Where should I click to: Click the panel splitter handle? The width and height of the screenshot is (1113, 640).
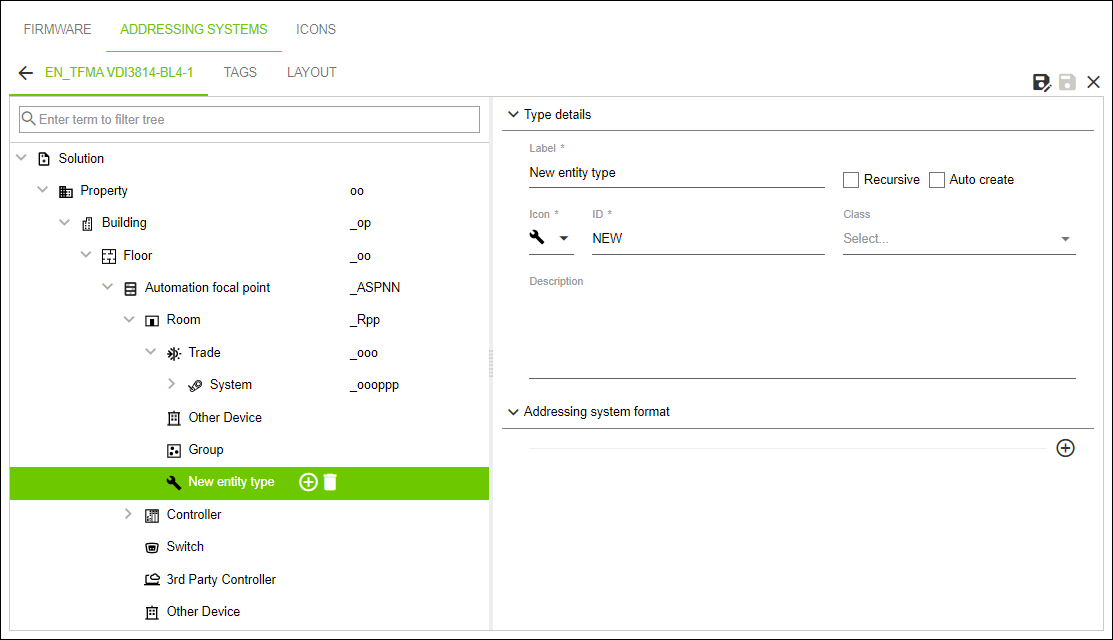491,363
